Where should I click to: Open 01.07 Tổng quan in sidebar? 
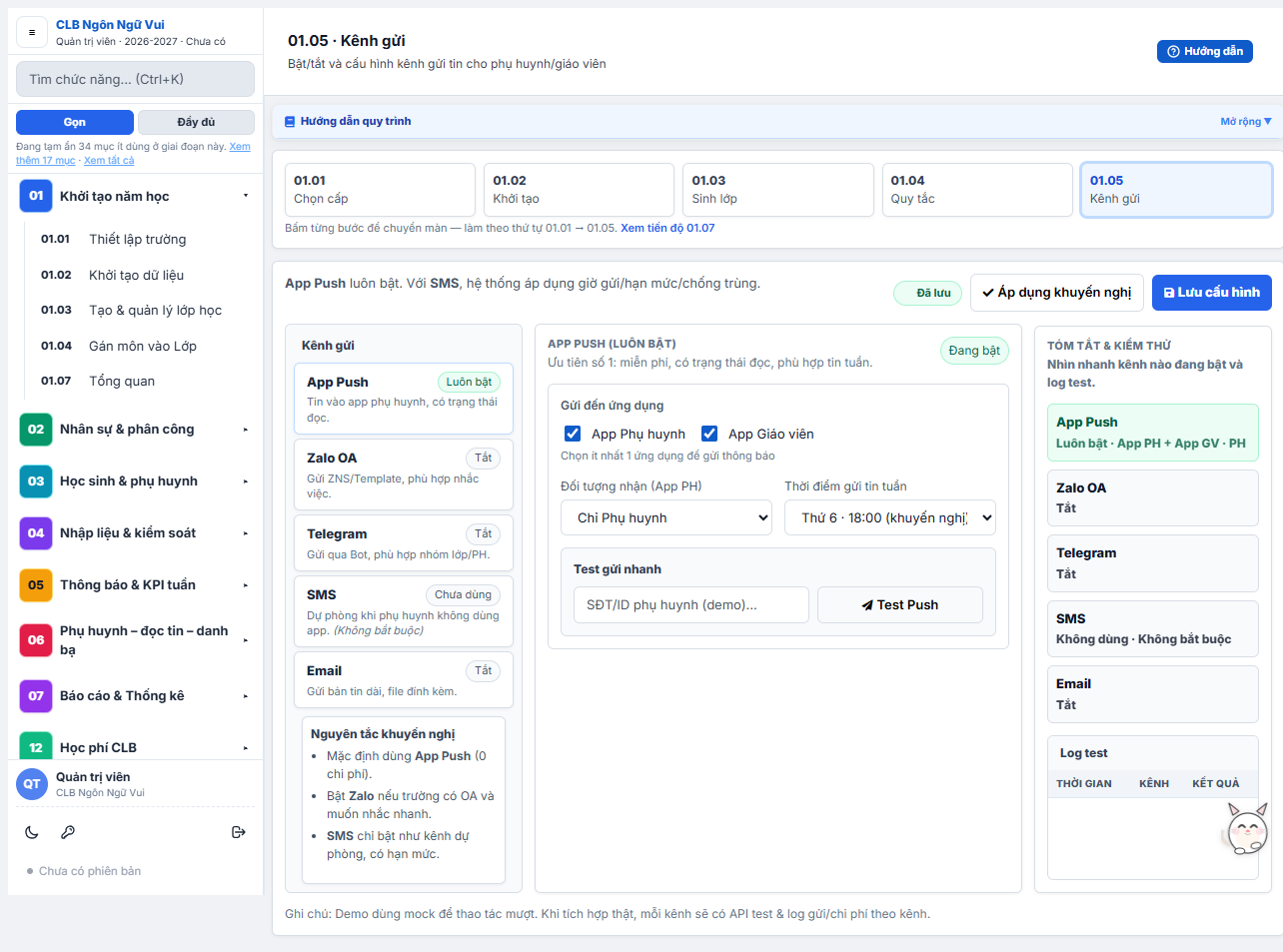140,381
